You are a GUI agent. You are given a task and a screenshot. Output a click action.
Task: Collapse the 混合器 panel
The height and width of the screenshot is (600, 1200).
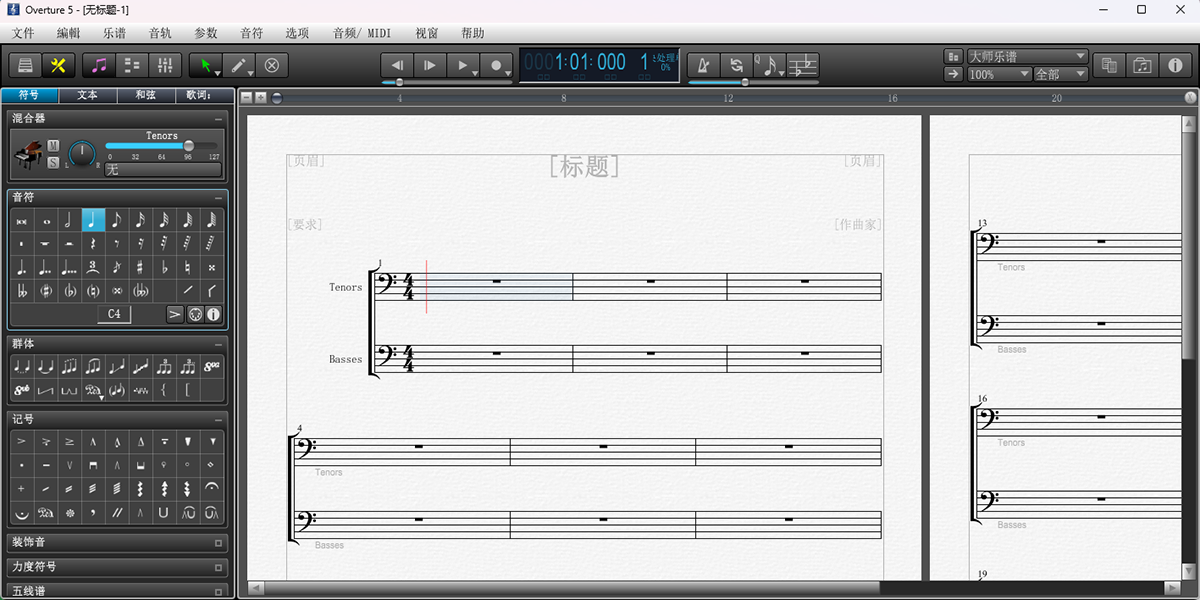[x=219, y=118]
